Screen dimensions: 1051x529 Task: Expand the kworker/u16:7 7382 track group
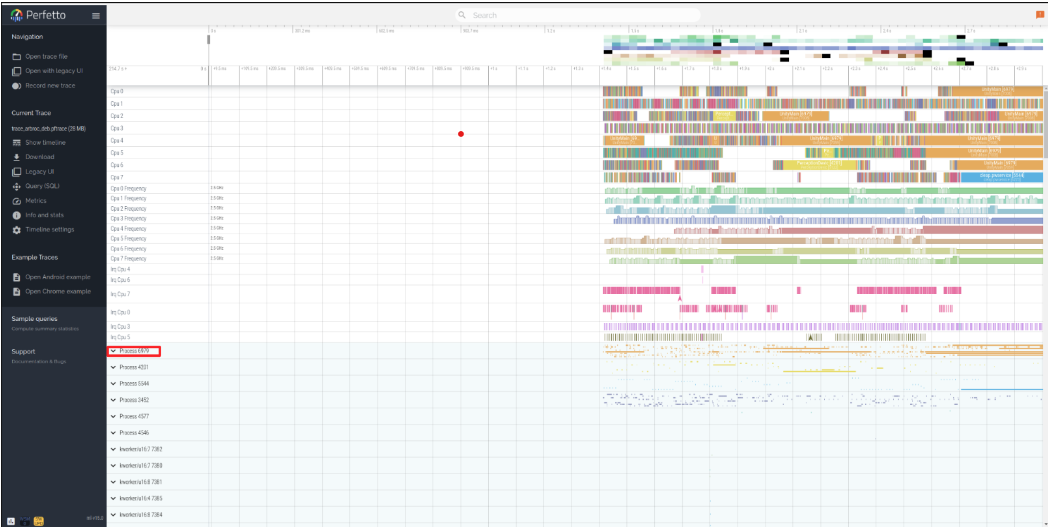[x=113, y=449]
